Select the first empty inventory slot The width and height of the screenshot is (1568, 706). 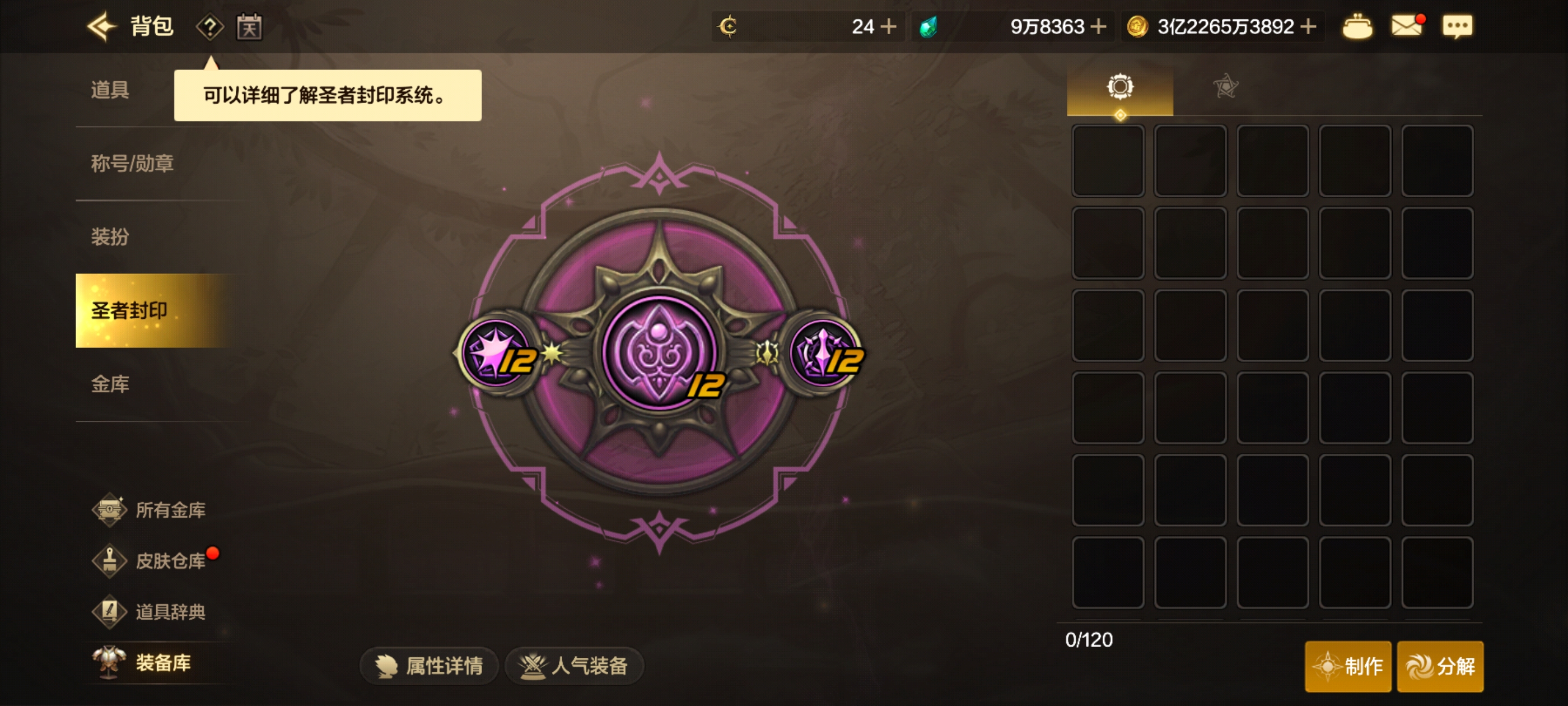pyautogui.click(x=1108, y=161)
